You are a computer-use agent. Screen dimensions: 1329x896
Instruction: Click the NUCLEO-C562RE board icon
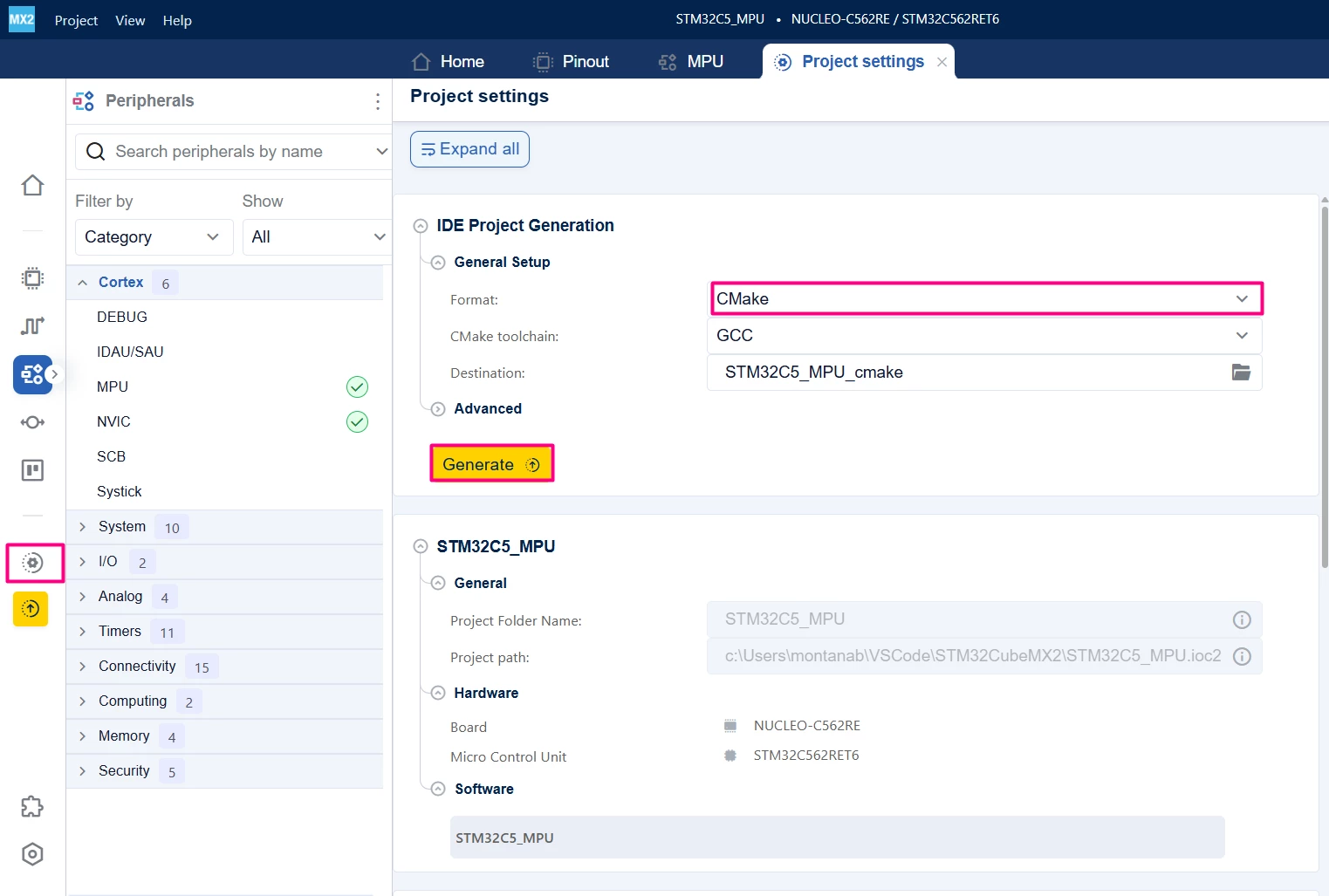730,726
